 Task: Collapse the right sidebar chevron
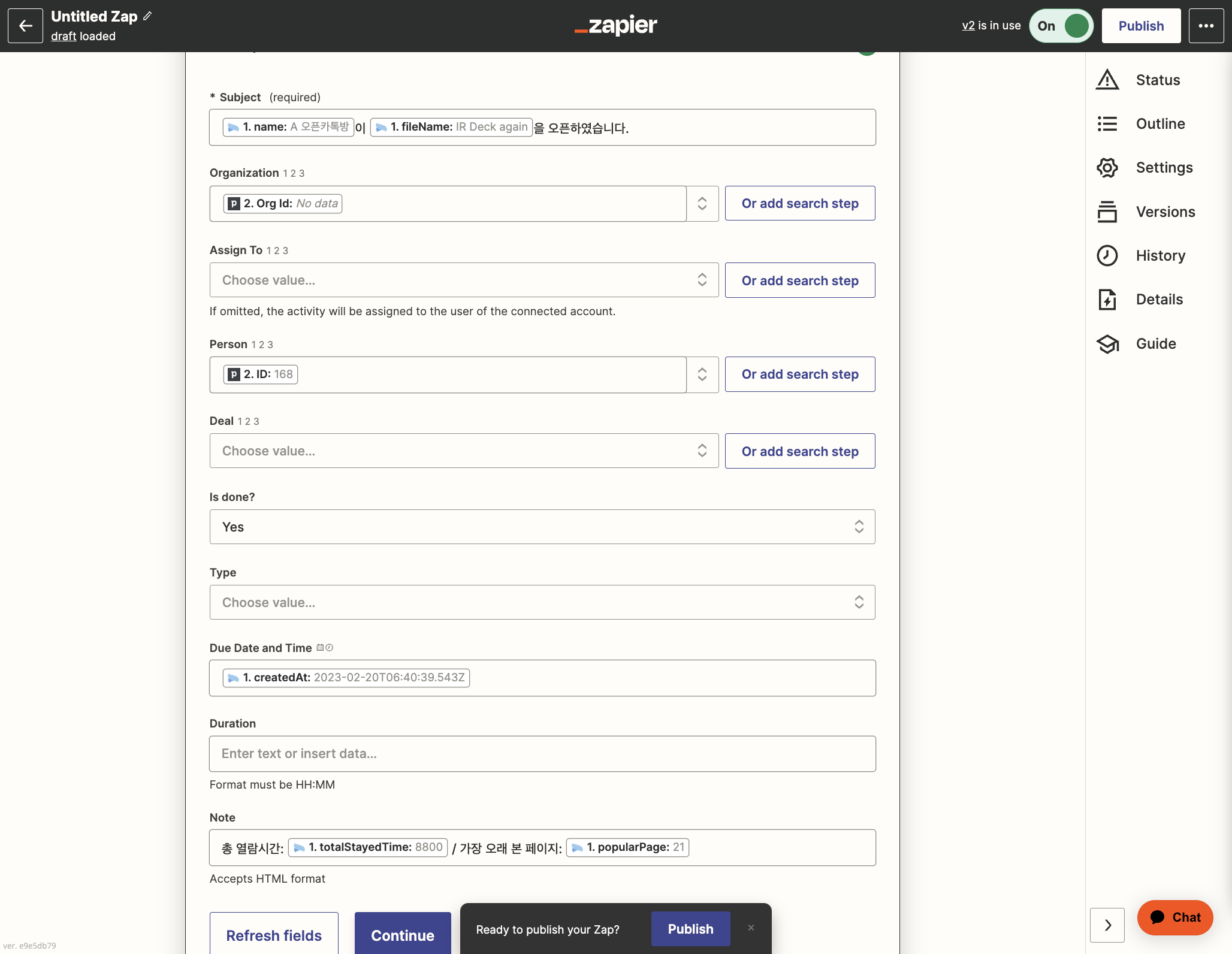[1107, 925]
